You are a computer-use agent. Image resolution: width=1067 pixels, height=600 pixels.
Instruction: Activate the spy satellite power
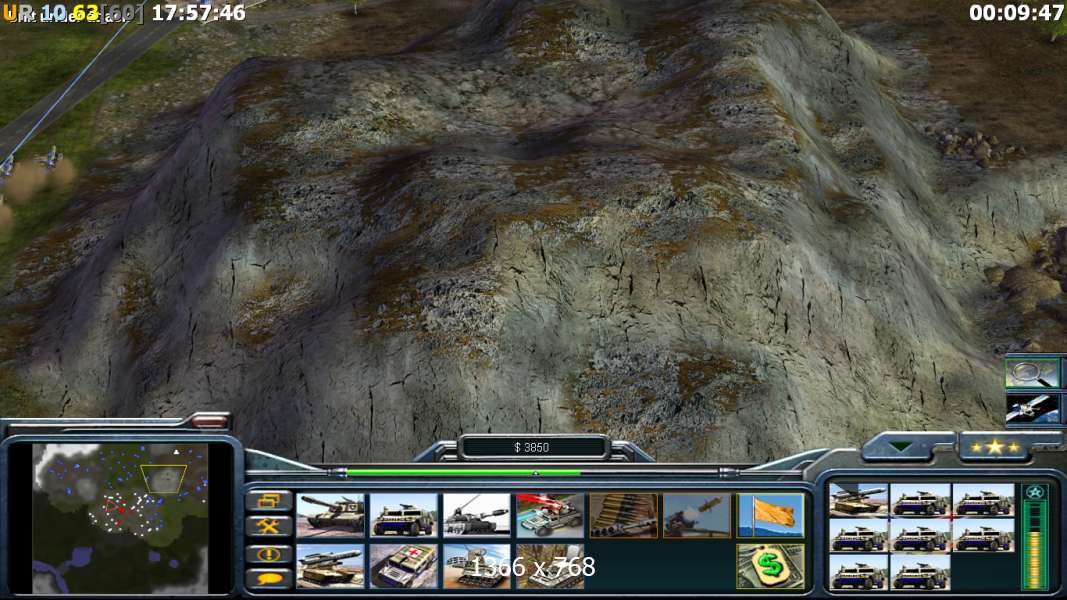click(1032, 409)
